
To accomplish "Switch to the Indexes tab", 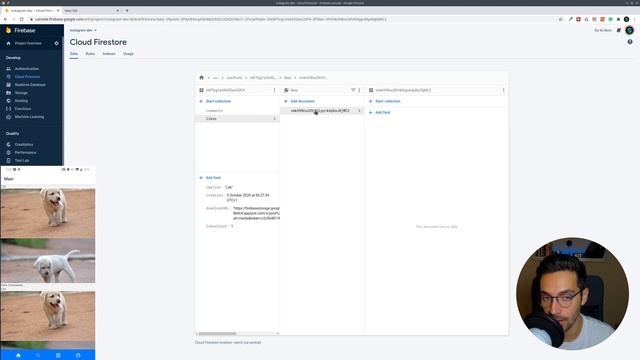I will pos(109,54).
